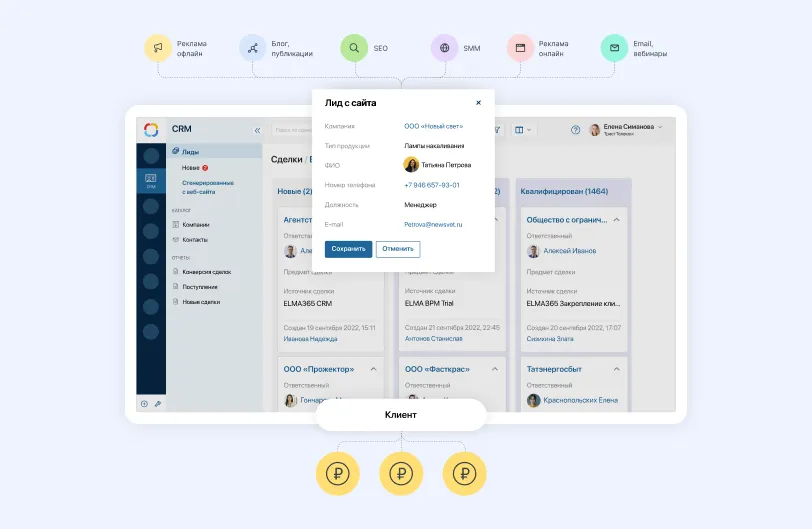Click the Блог, публикации share icon

point(253,48)
